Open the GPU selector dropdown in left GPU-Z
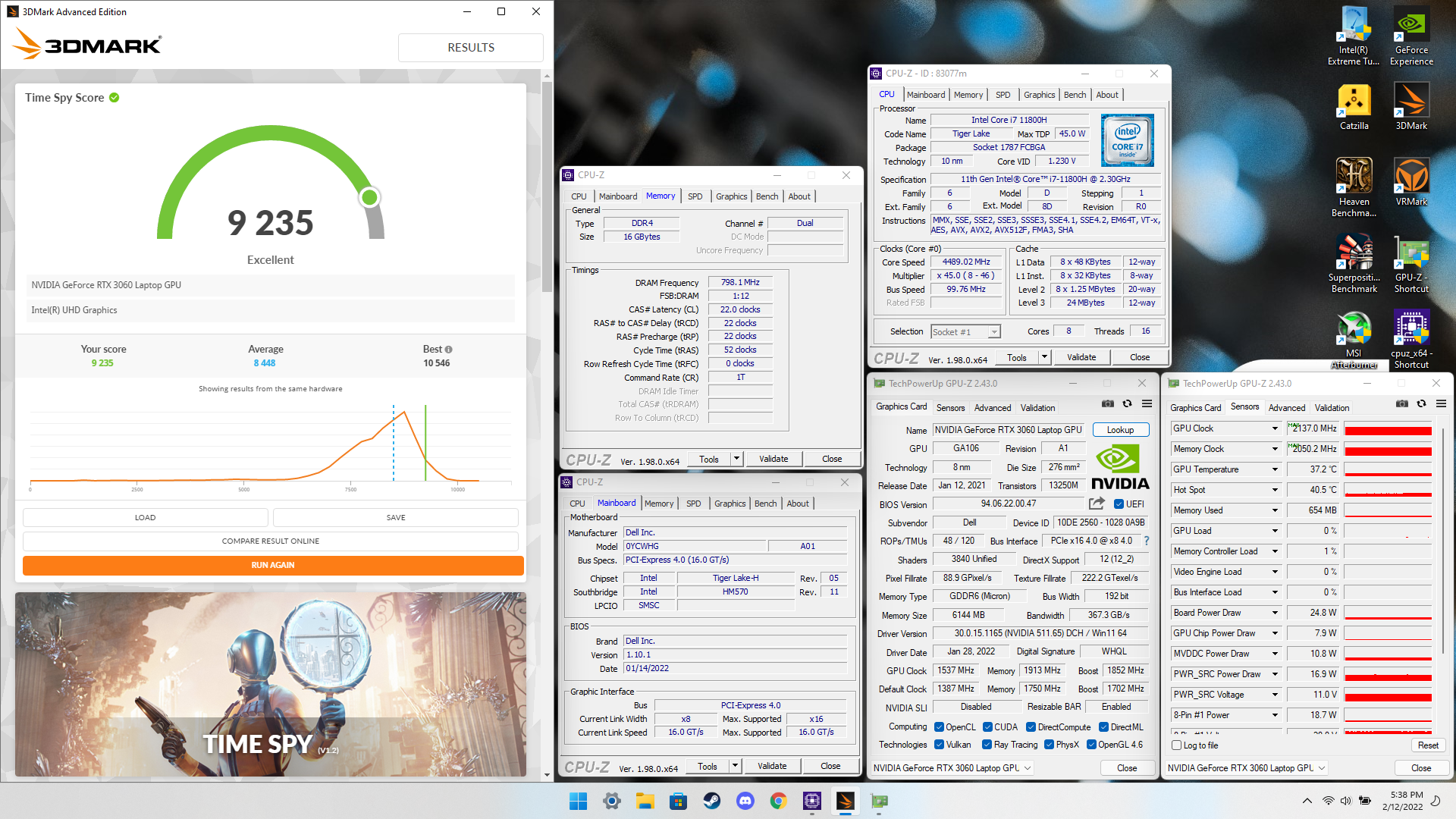Screen dimensions: 1456x819 (x=952, y=768)
